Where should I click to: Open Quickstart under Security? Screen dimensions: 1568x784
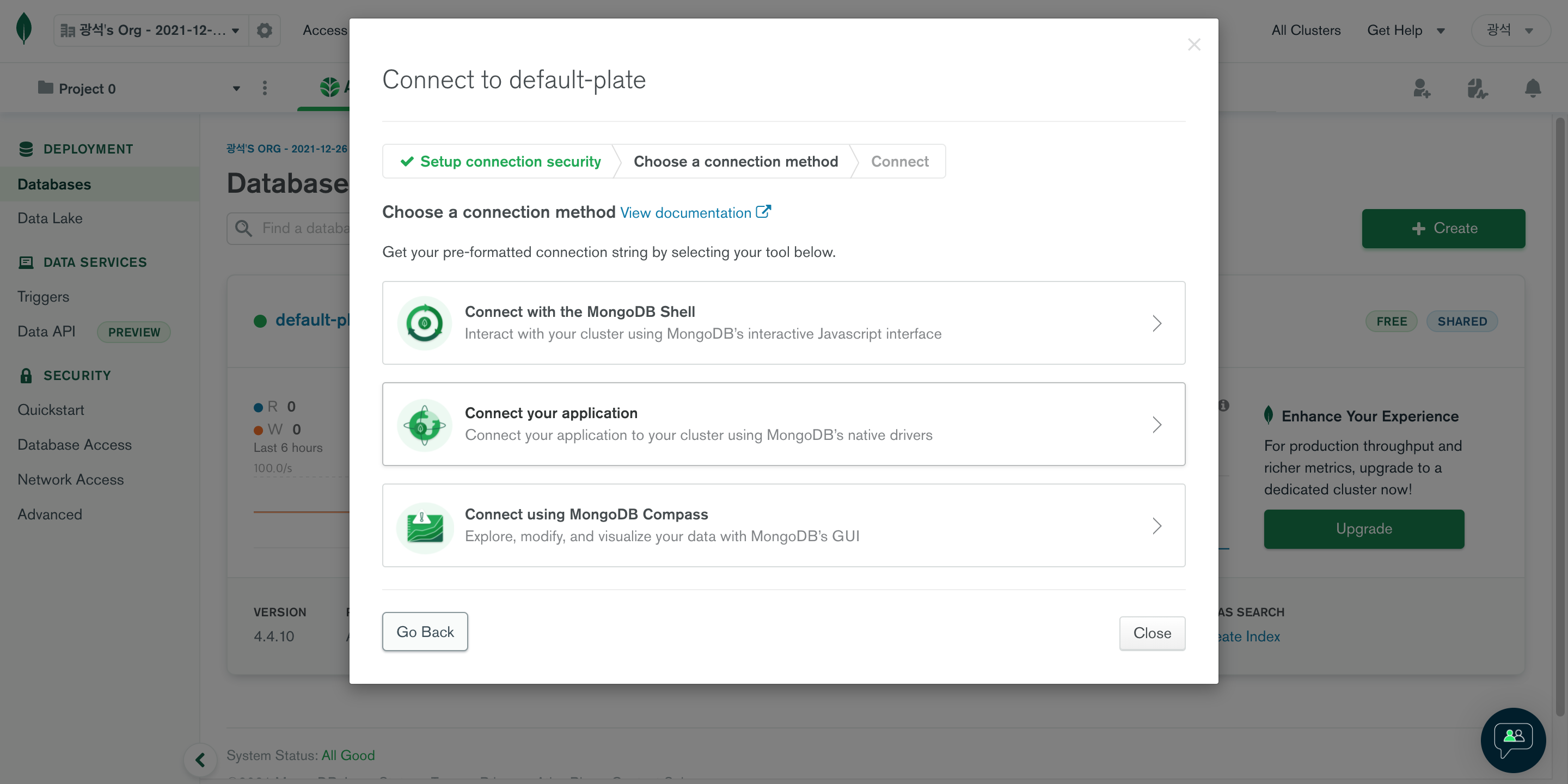pos(51,411)
